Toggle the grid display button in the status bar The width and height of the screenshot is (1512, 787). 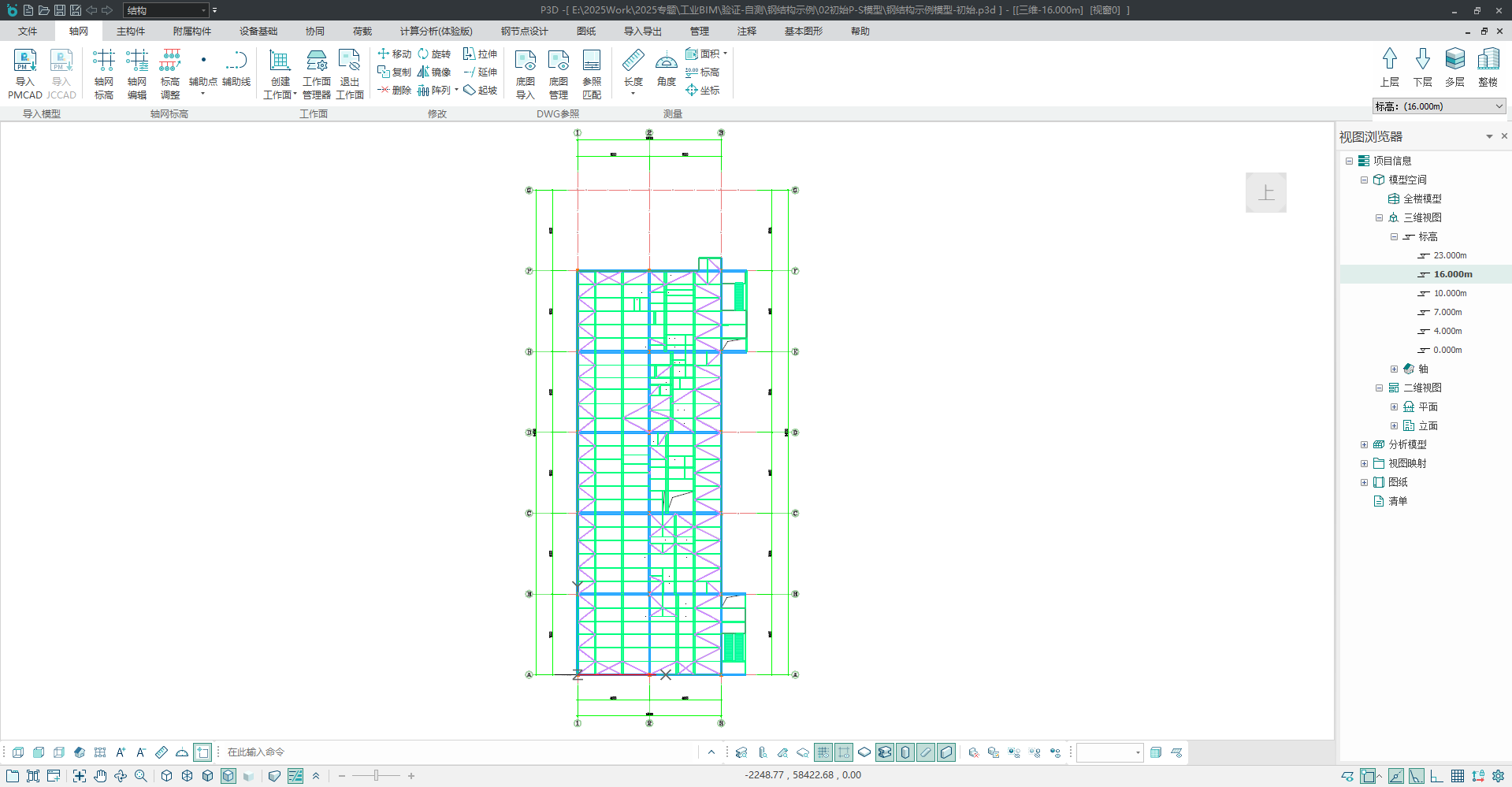1458,776
